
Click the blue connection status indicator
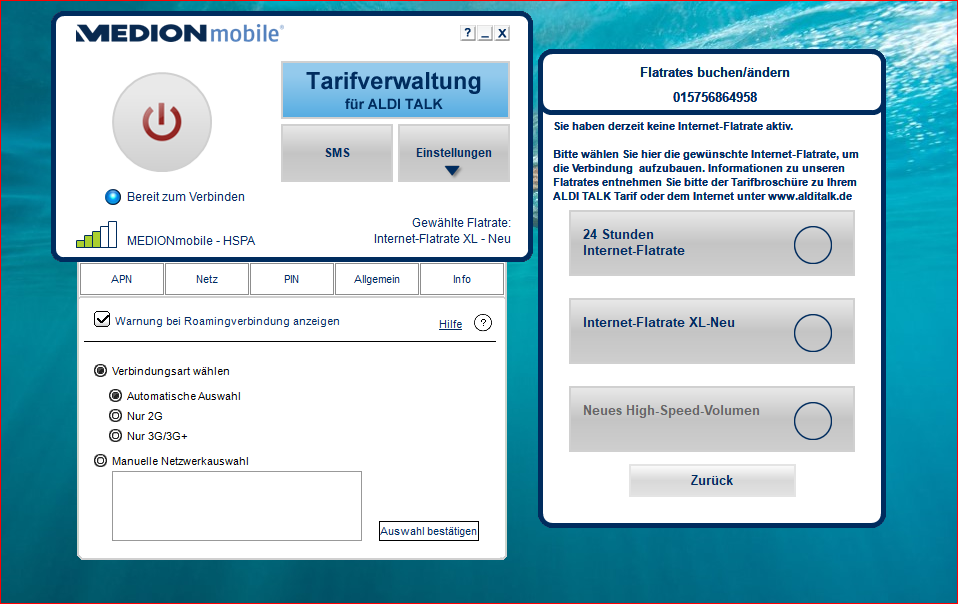pos(113,197)
